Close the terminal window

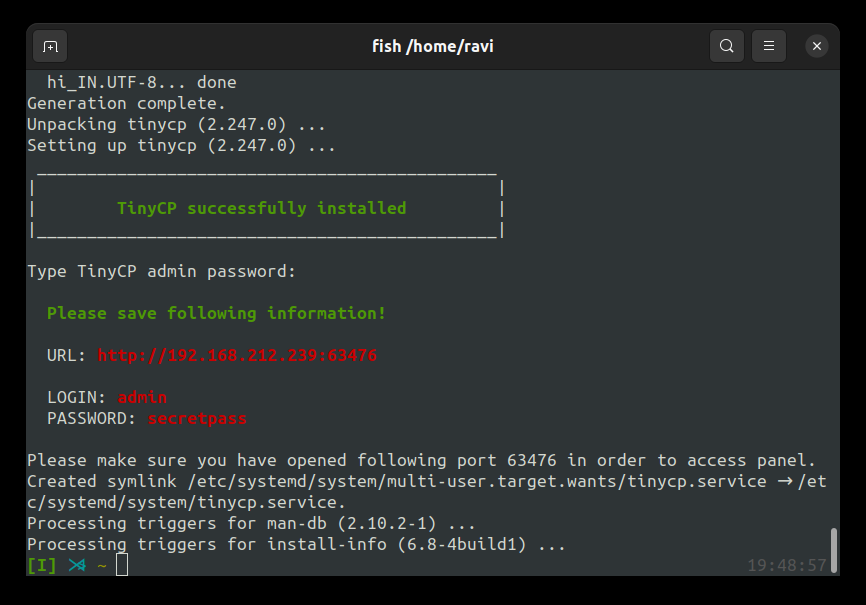coord(817,46)
